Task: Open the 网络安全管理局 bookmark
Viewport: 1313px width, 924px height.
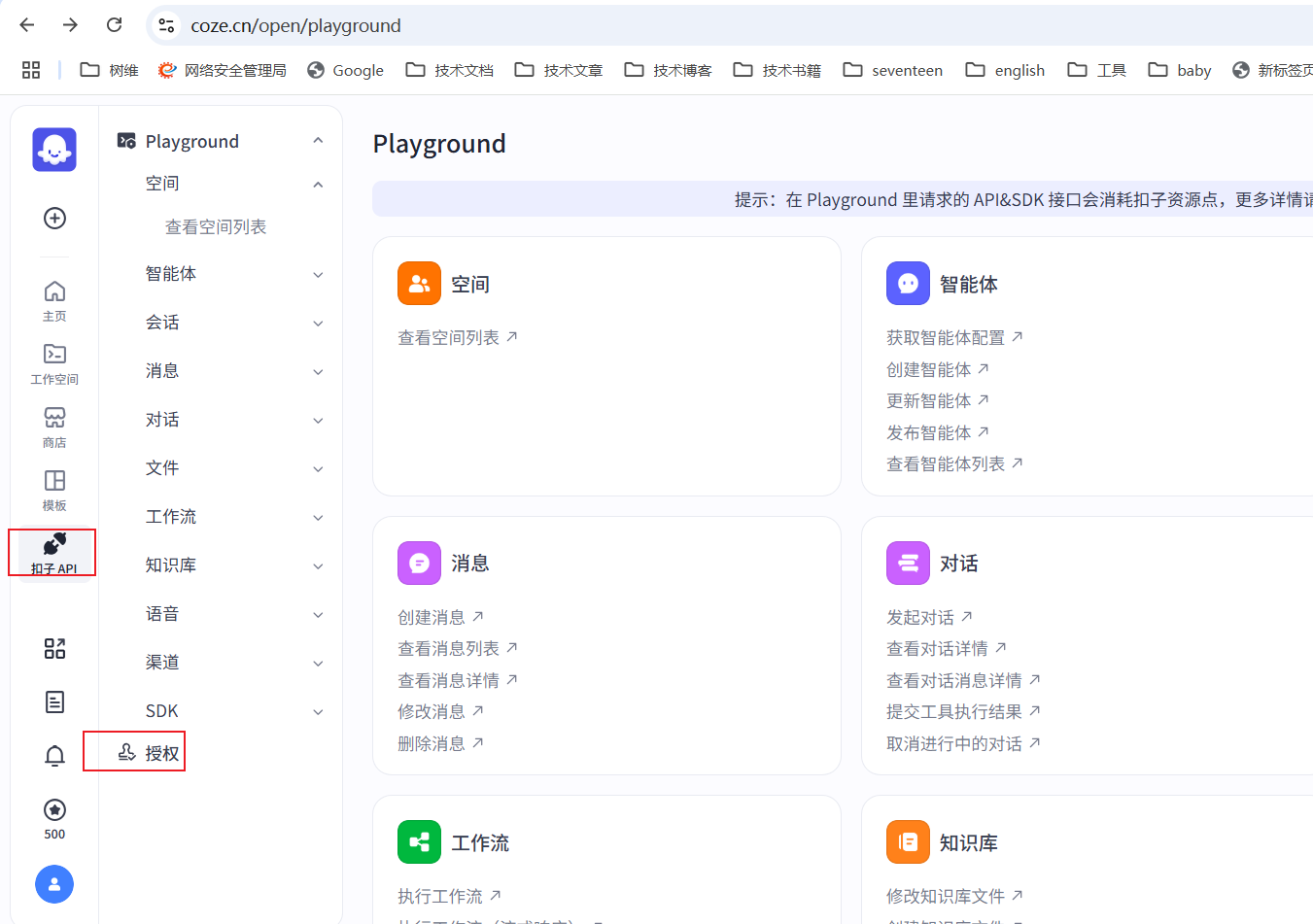Action: coord(223,70)
